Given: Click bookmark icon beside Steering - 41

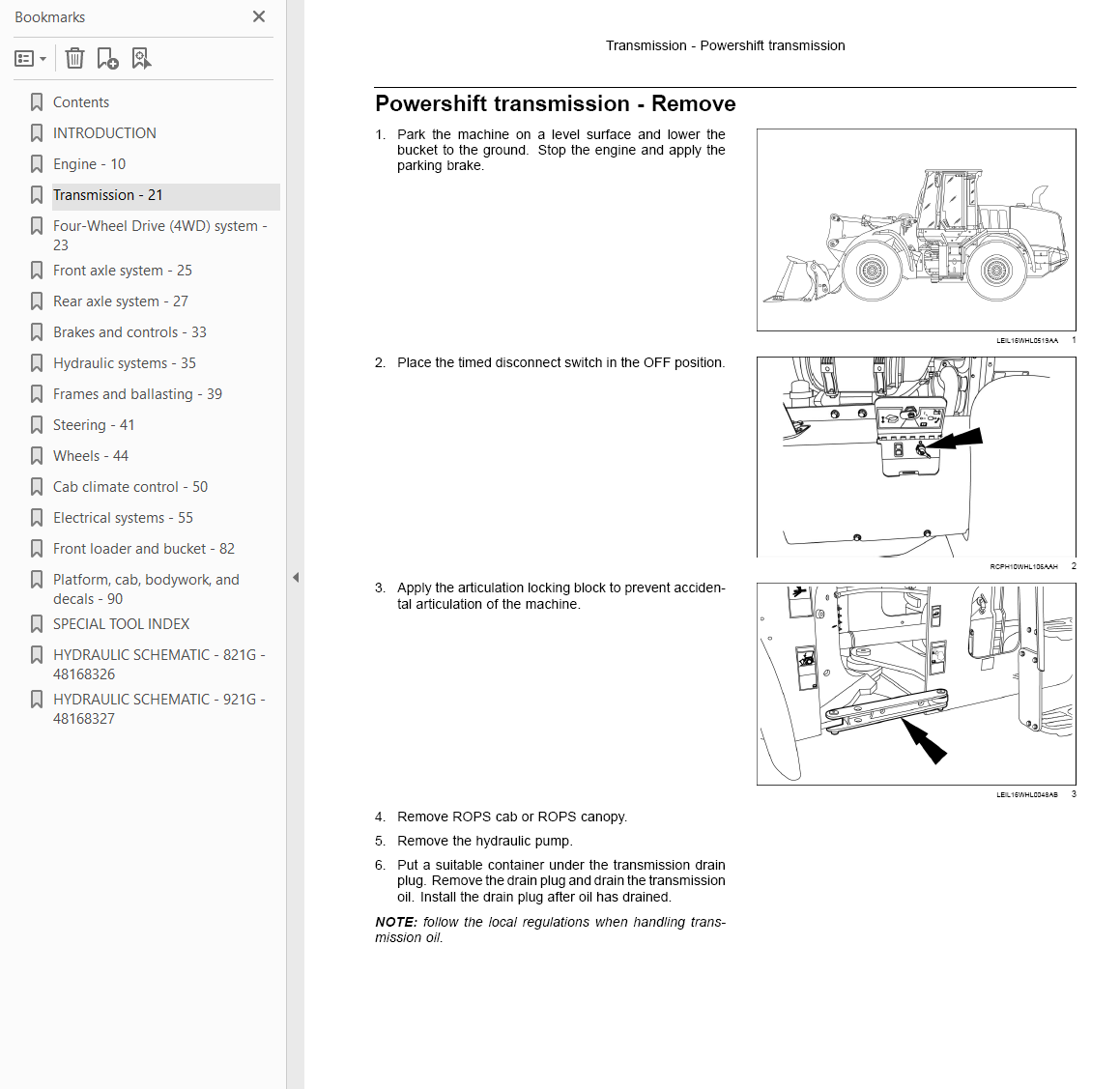Looking at the screenshot, I should pos(37,425).
